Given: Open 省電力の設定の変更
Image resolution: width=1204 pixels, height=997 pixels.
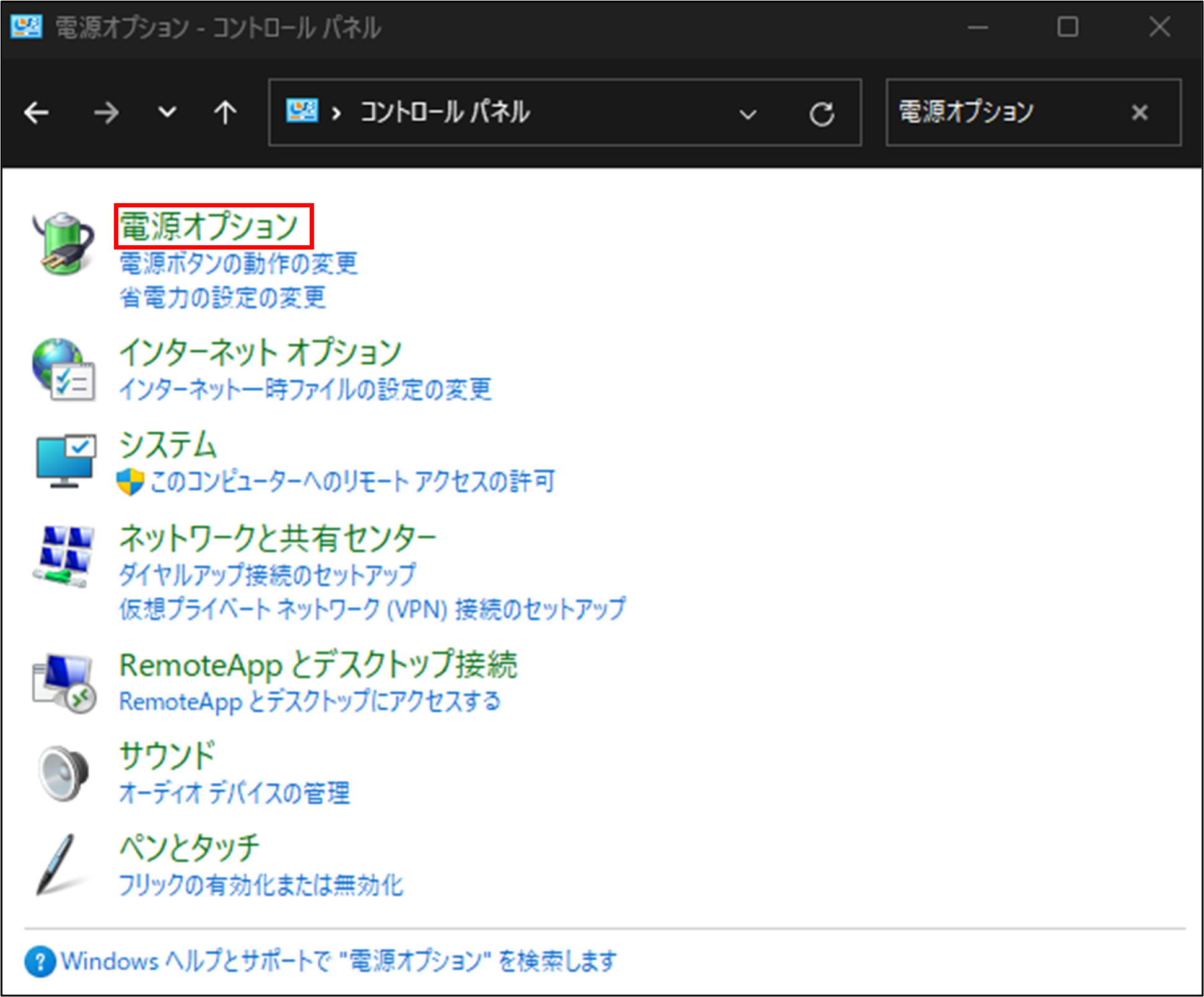Looking at the screenshot, I should point(222,297).
